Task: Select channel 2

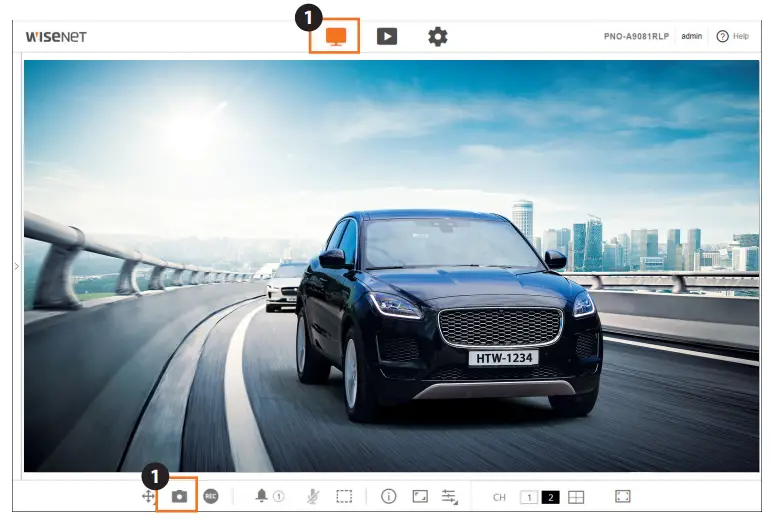Action: [550, 497]
